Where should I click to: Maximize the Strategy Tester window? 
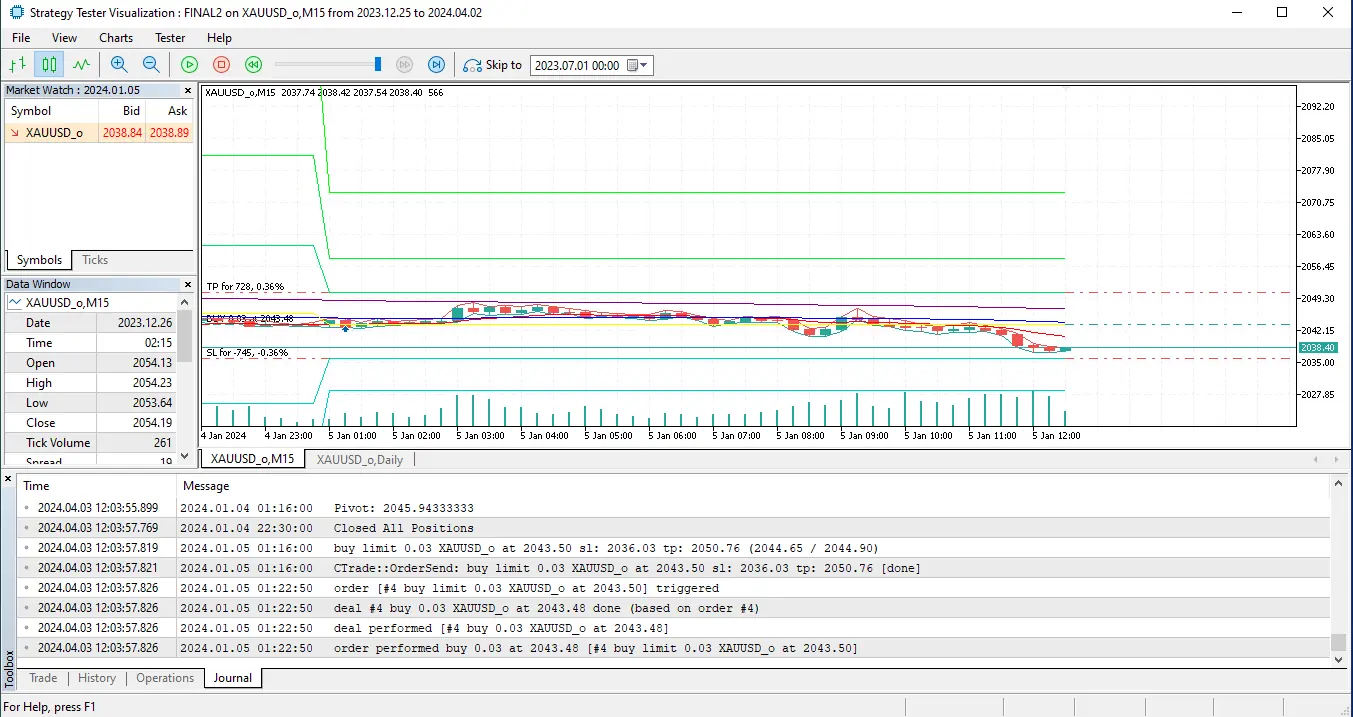click(1282, 12)
